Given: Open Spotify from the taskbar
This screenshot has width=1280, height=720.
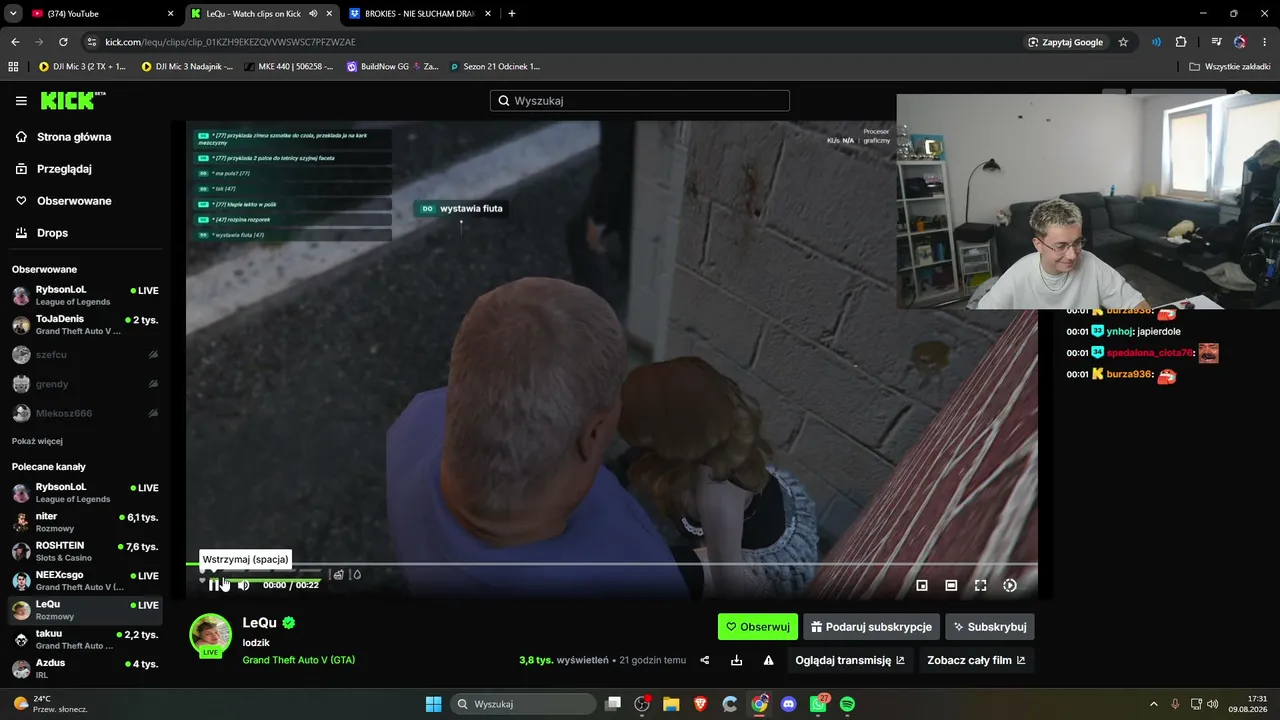Looking at the screenshot, I should 848,704.
